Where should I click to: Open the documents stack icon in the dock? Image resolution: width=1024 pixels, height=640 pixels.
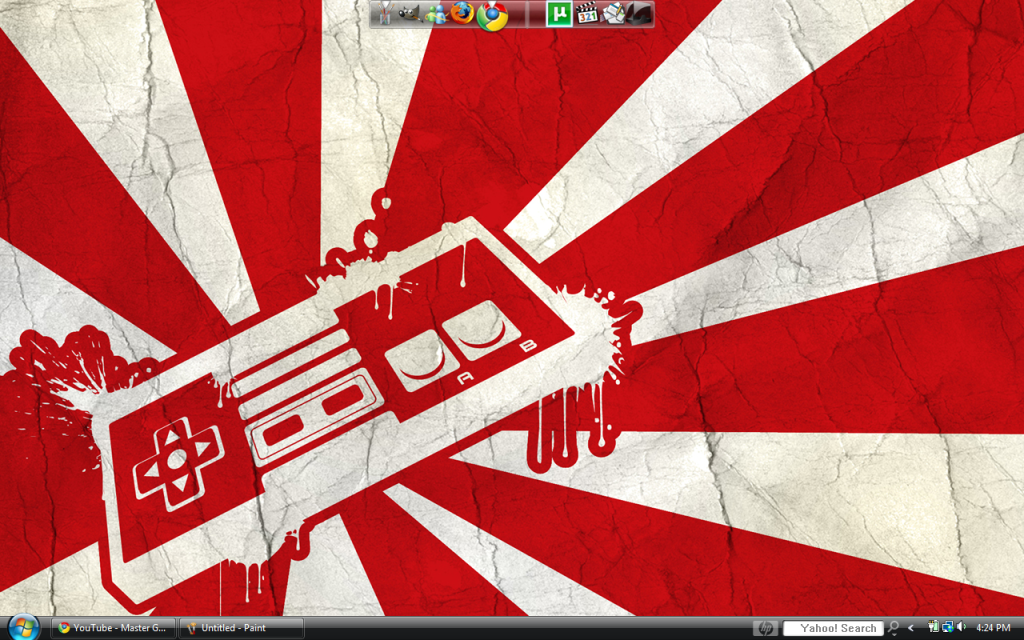click(x=613, y=14)
